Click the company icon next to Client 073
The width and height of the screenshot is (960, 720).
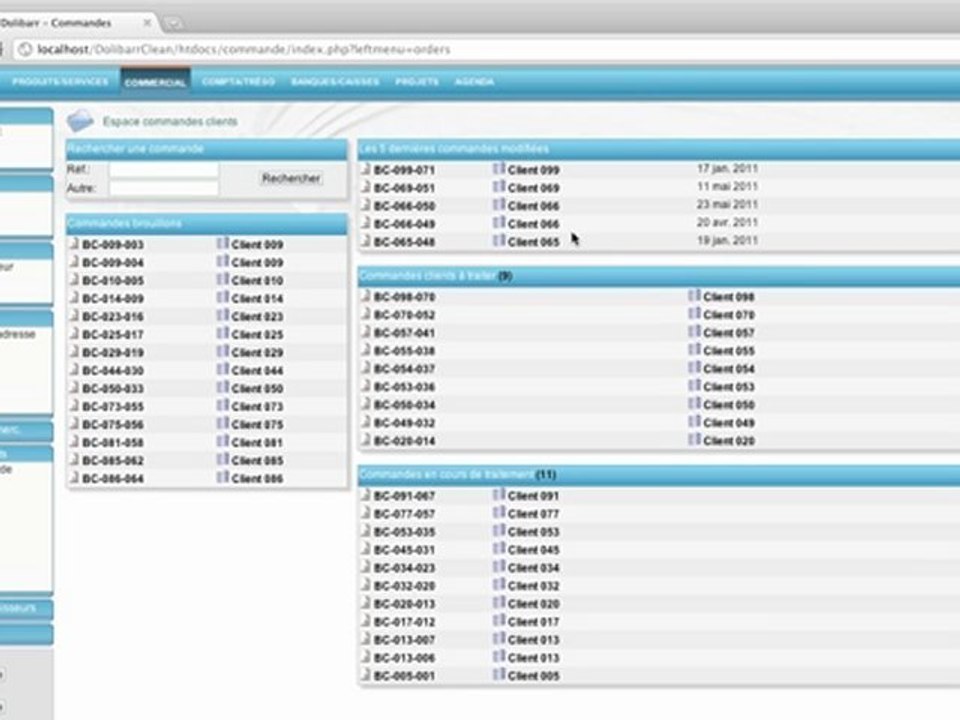223,405
